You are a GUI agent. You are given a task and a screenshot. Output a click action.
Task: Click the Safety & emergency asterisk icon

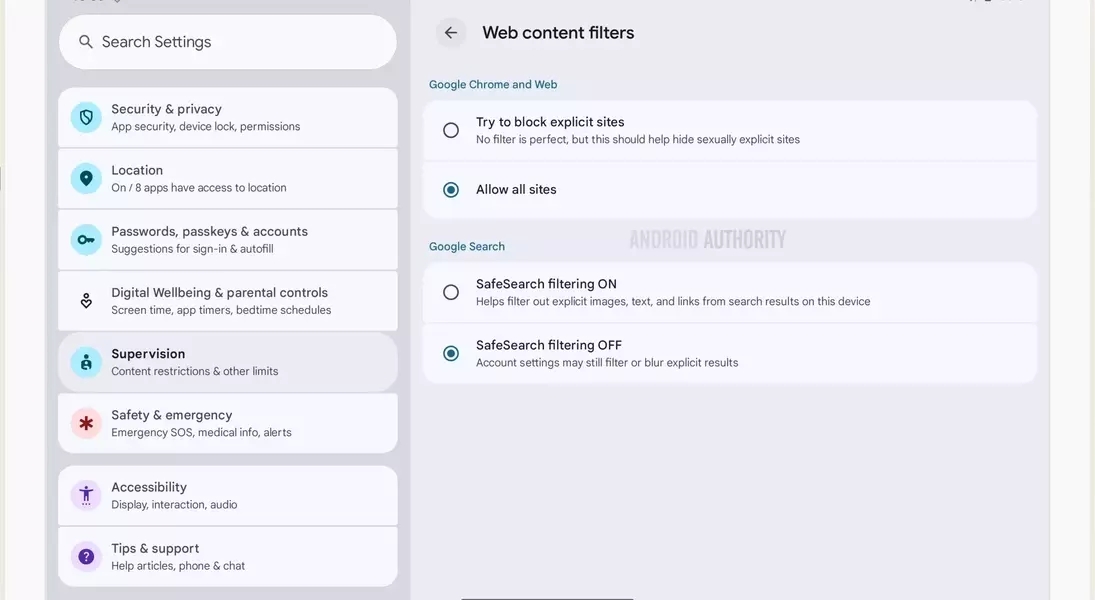(x=86, y=423)
